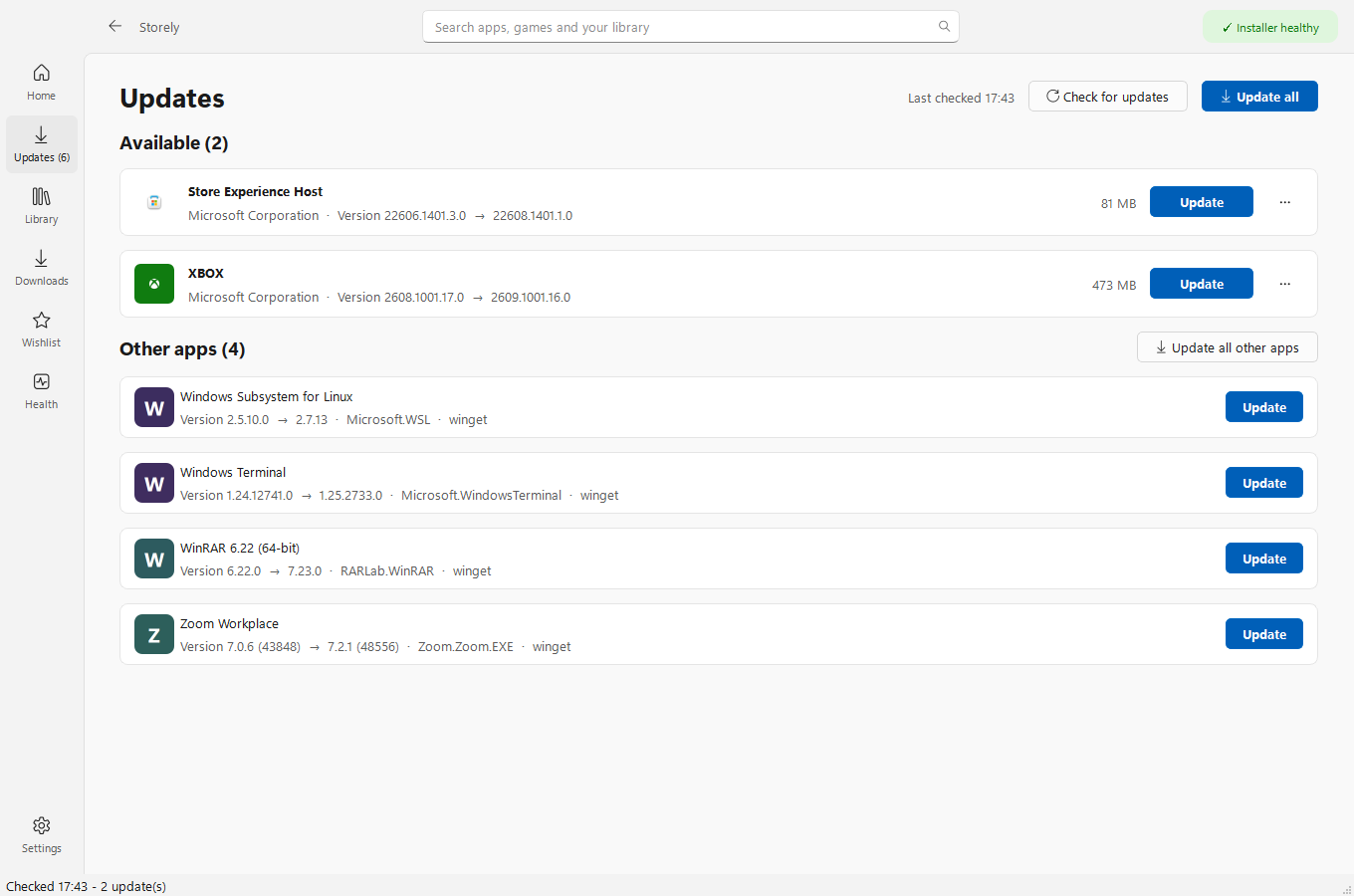The height and width of the screenshot is (896, 1354).
Task: Click the Microsoft.WSL package ID
Action: pyautogui.click(x=388, y=419)
